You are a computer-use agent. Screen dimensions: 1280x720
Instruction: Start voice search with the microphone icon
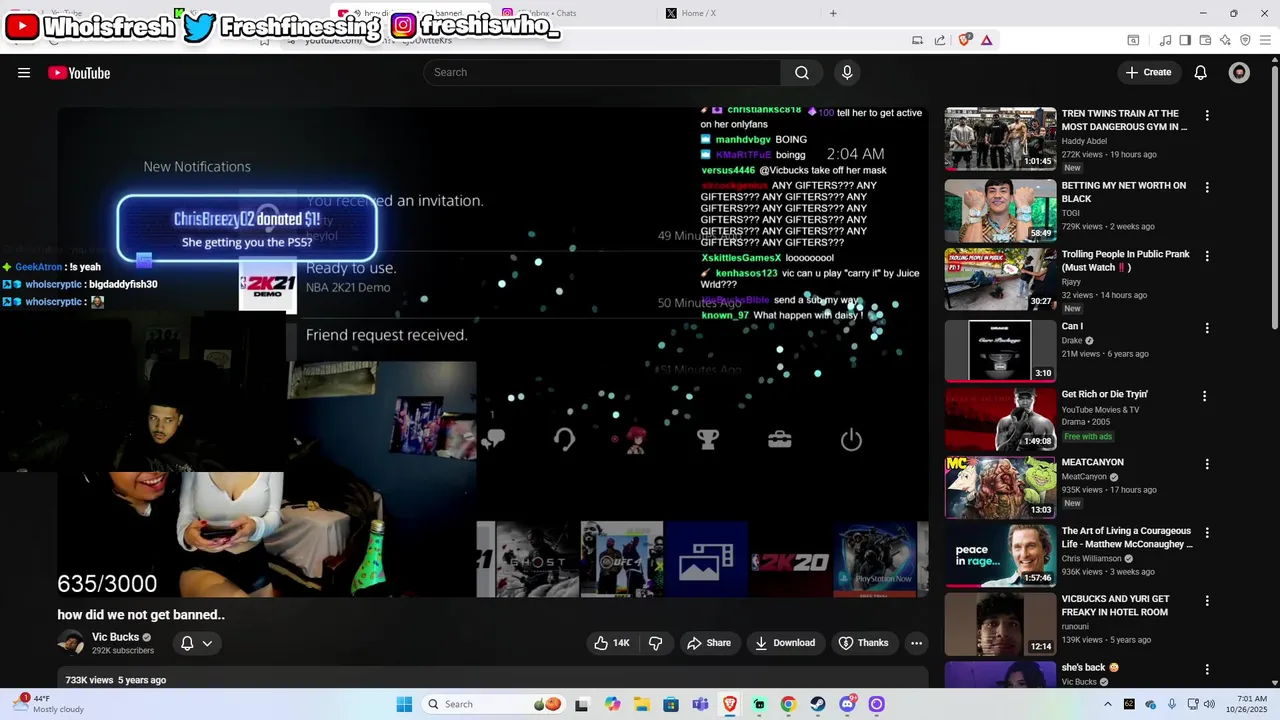(847, 72)
